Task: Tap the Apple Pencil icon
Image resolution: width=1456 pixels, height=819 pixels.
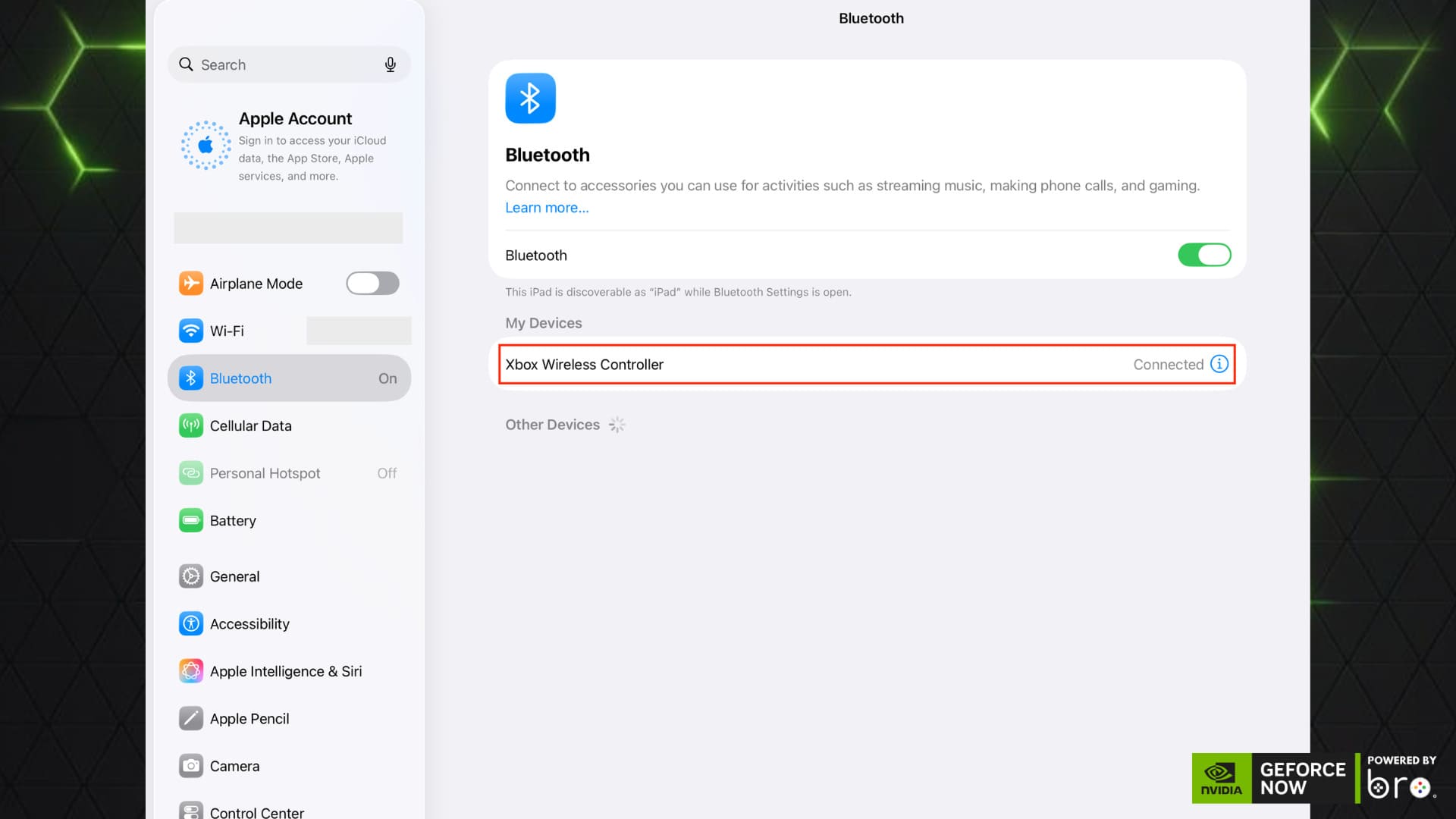Action: tap(191, 718)
